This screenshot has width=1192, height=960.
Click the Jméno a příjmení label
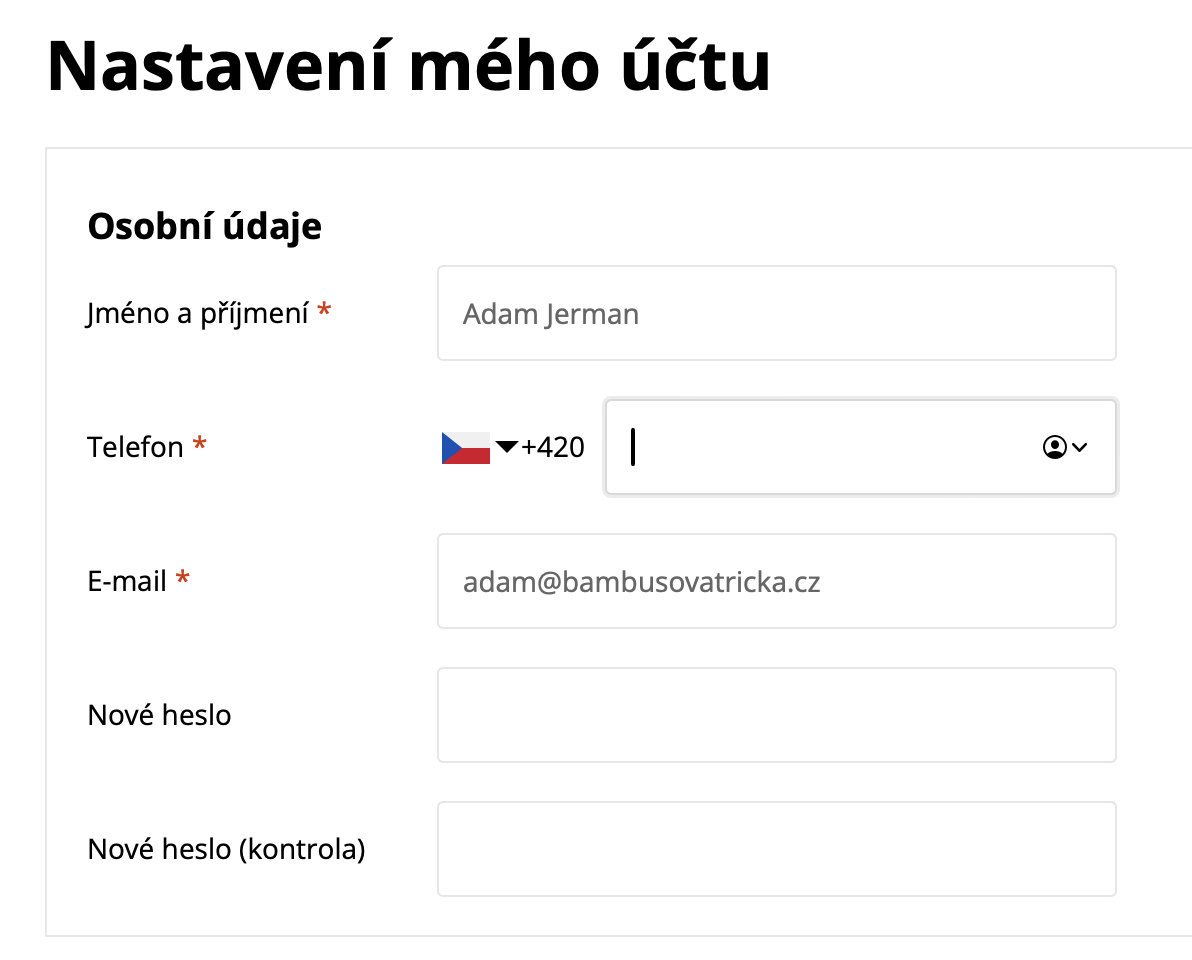(198, 313)
